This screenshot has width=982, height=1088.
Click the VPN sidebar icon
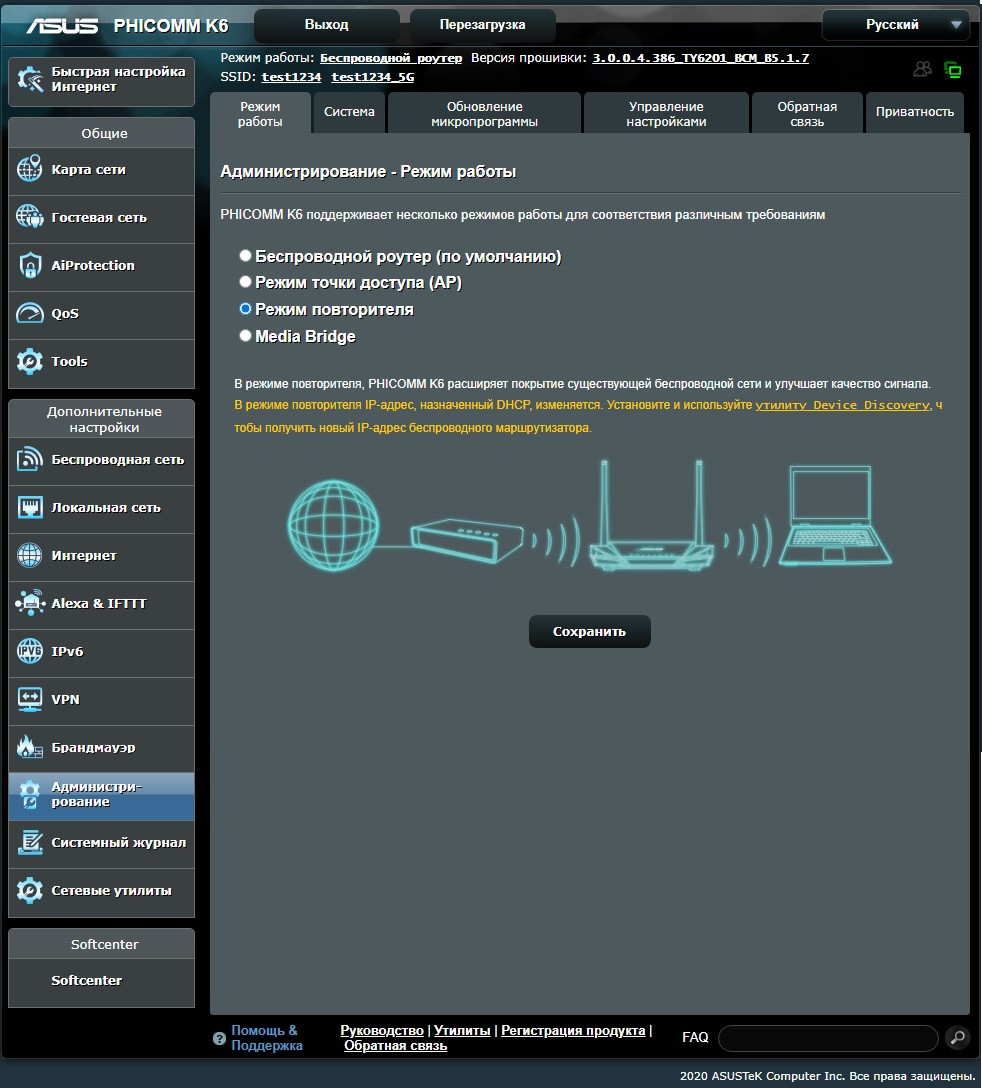pyautogui.click(x=30, y=700)
